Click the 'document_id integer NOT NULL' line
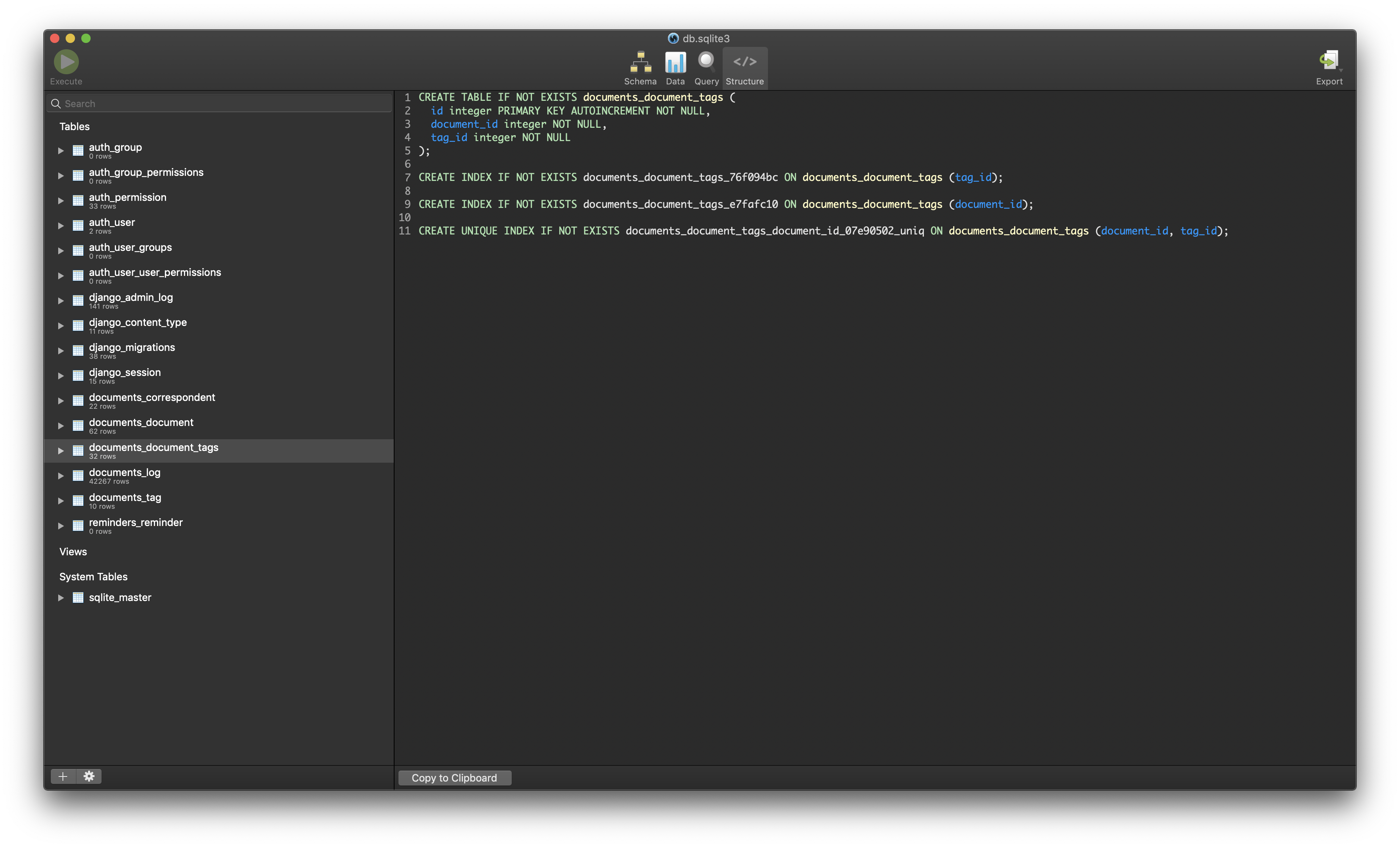 point(518,124)
